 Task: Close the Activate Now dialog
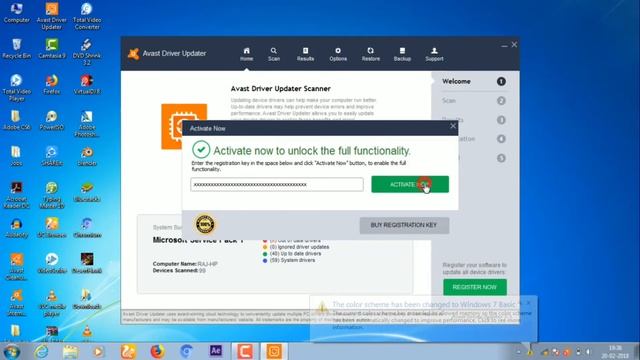(453, 126)
